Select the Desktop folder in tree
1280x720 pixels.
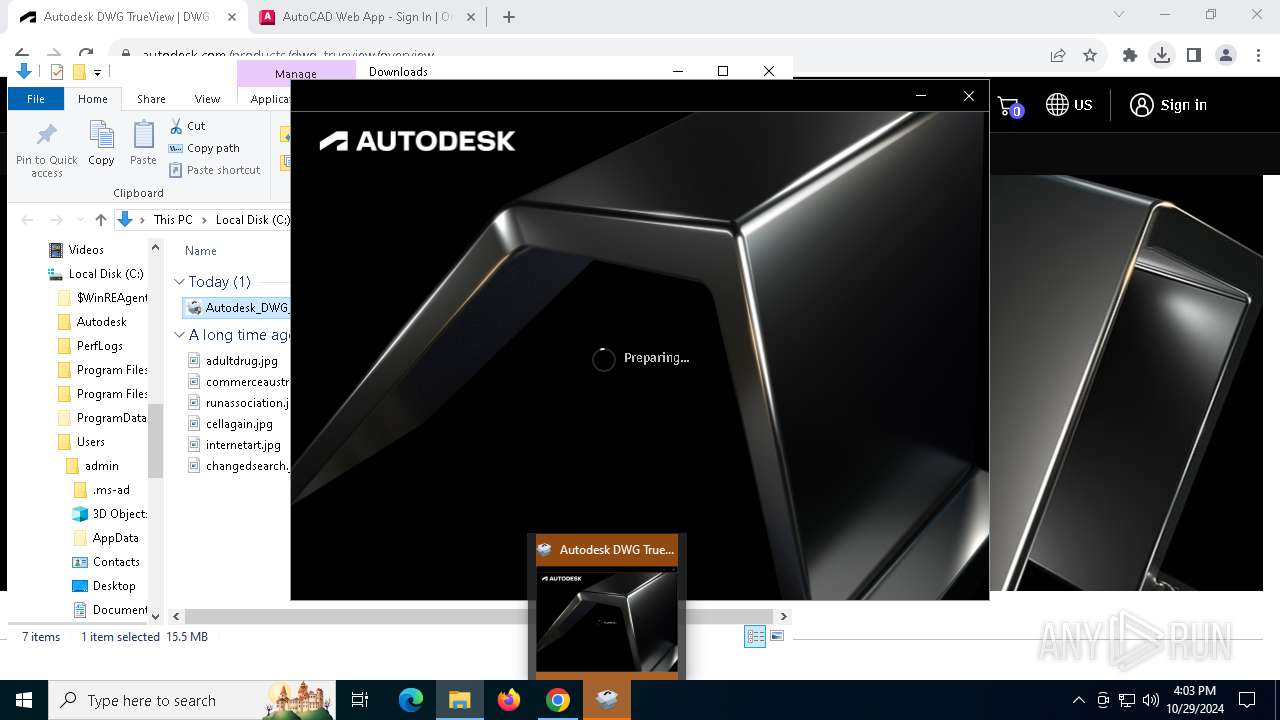(x=114, y=586)
